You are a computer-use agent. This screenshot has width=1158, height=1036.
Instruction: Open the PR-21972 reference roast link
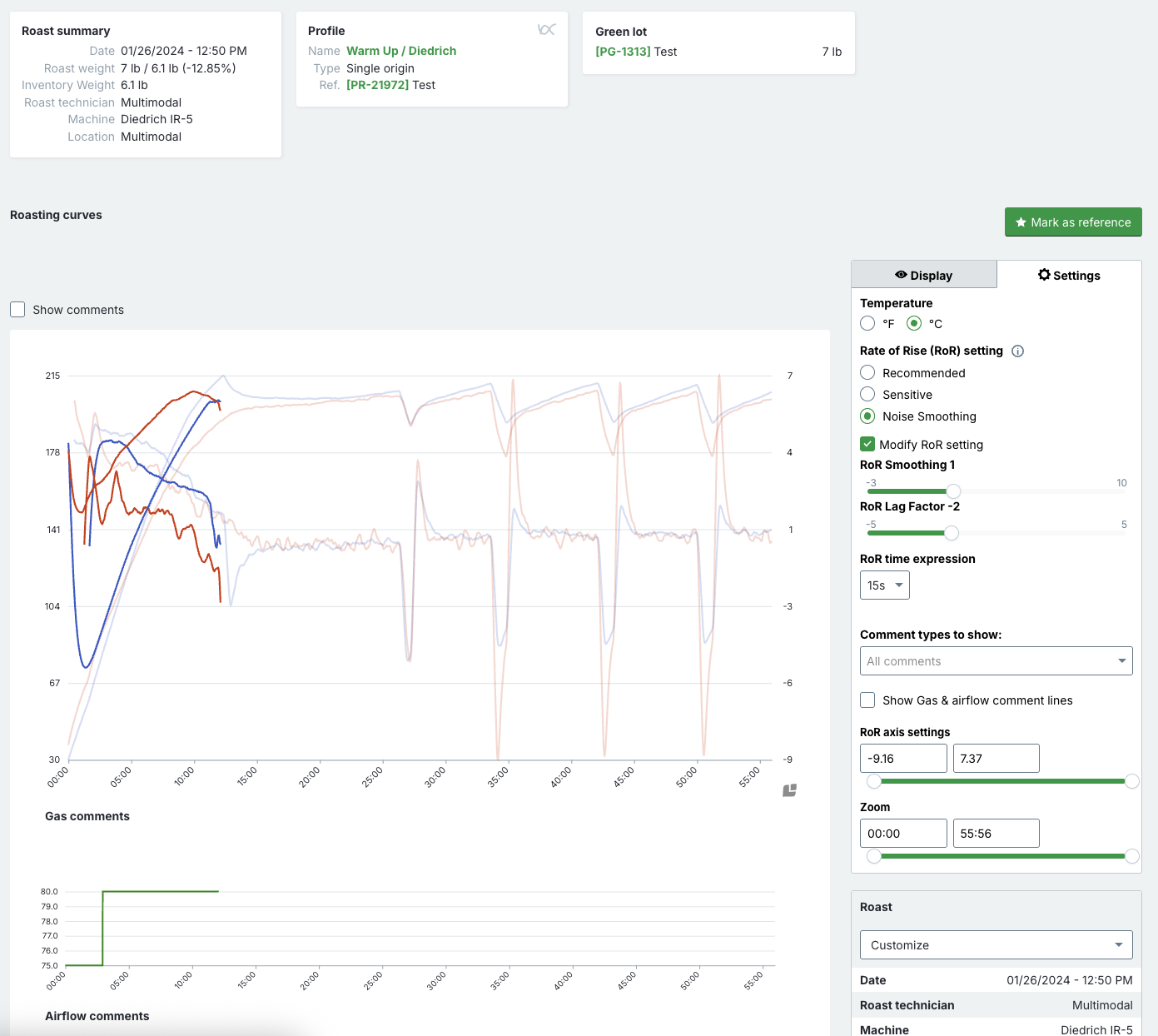(377, 85)
